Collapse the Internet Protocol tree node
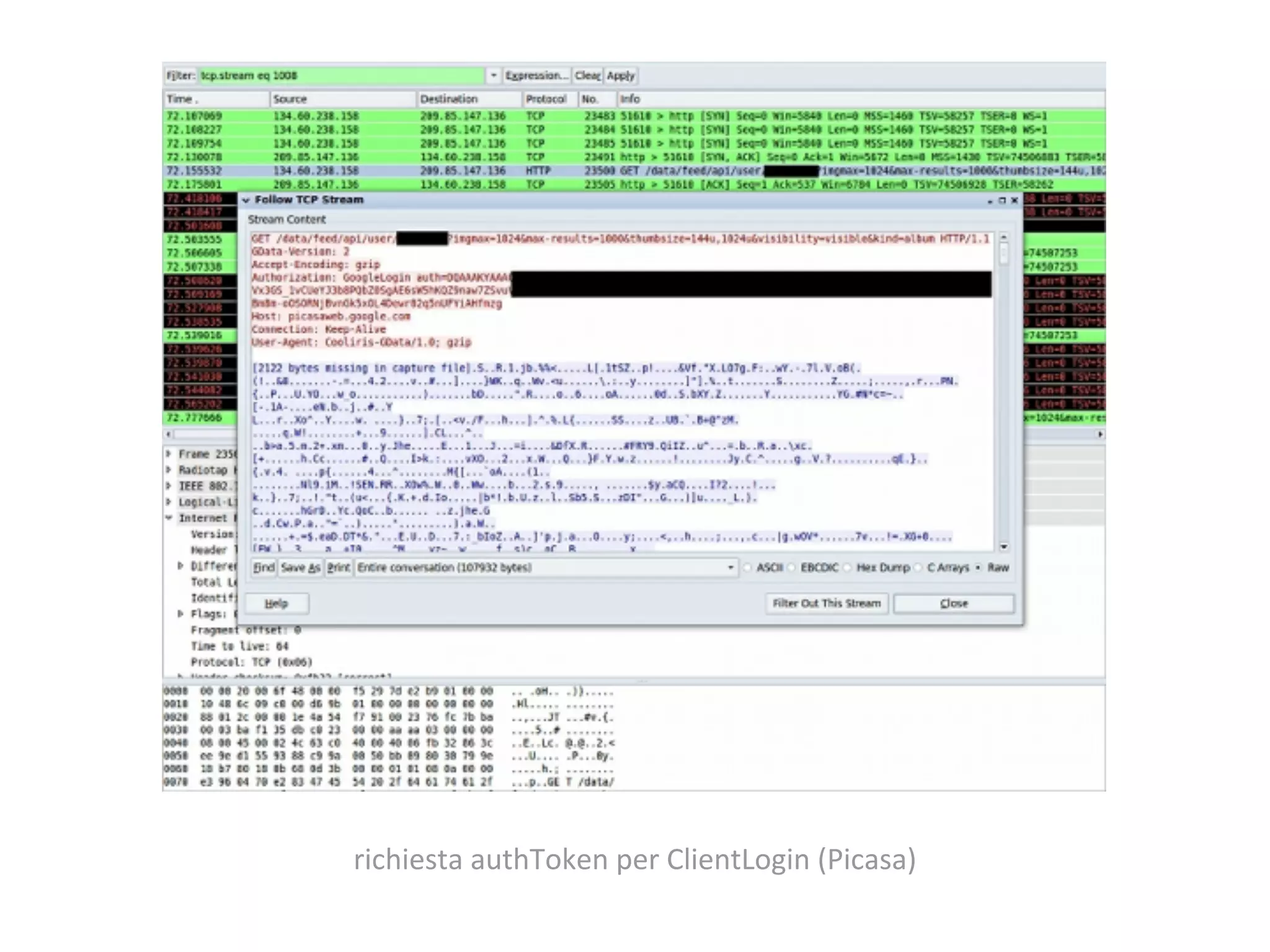This screenshot has width=1270, height=952. click(x=169, y=518)
